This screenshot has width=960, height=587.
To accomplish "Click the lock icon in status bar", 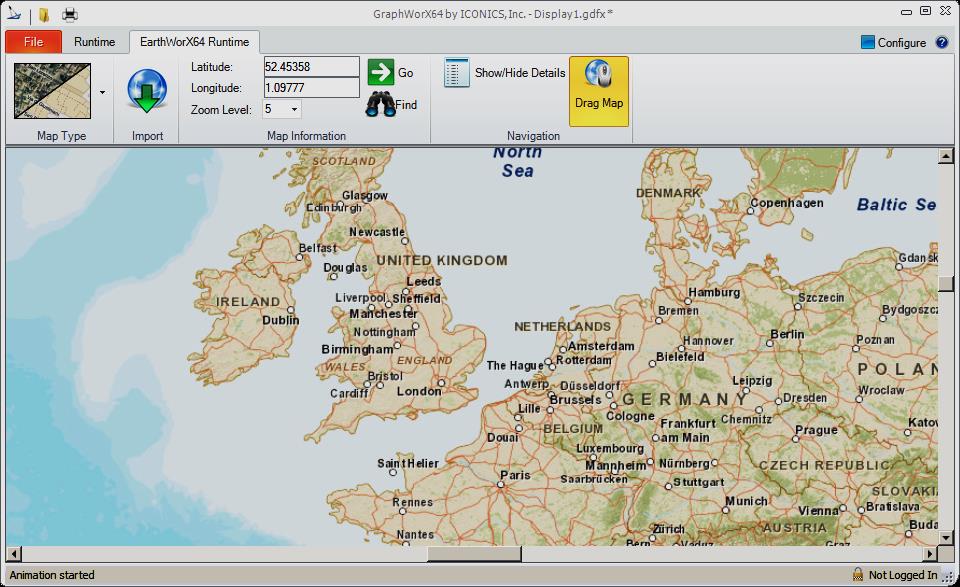I will point(858,574).
